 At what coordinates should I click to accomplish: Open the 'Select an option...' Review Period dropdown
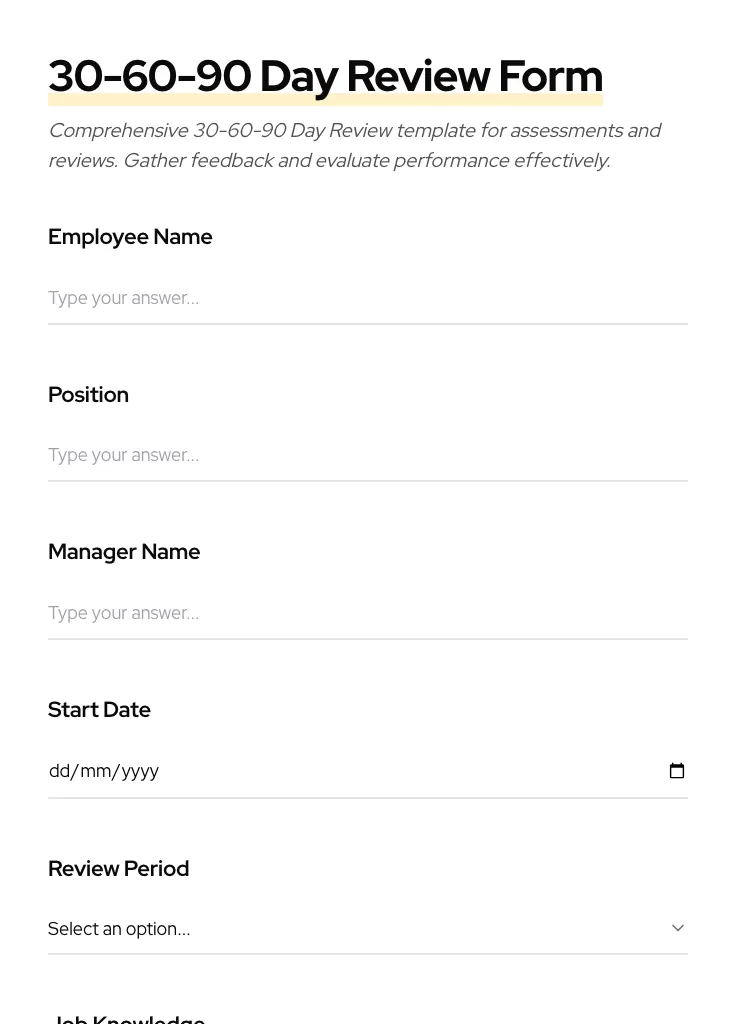(x=119, y=929)
